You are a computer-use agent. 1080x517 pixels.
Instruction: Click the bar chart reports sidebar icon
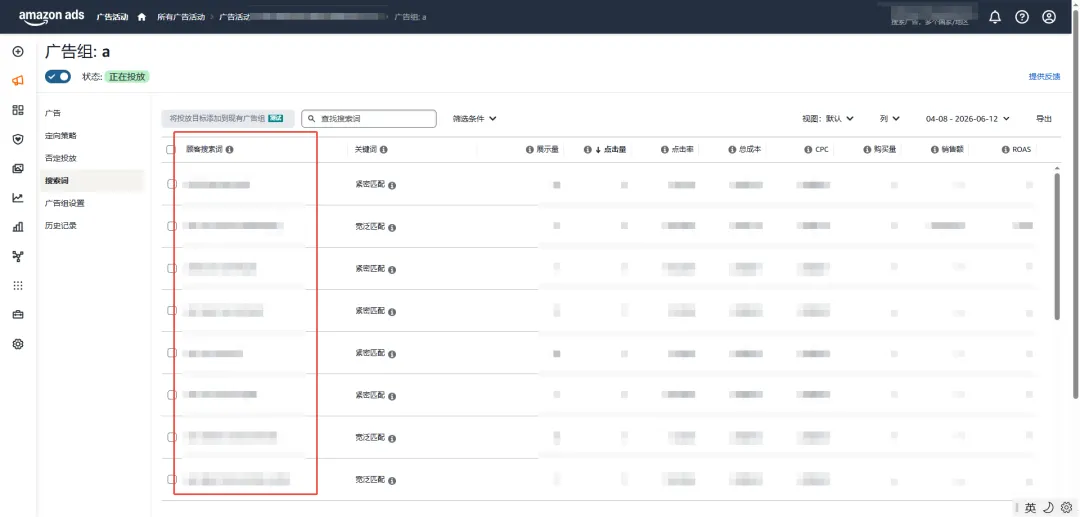[x=18, y=226]
